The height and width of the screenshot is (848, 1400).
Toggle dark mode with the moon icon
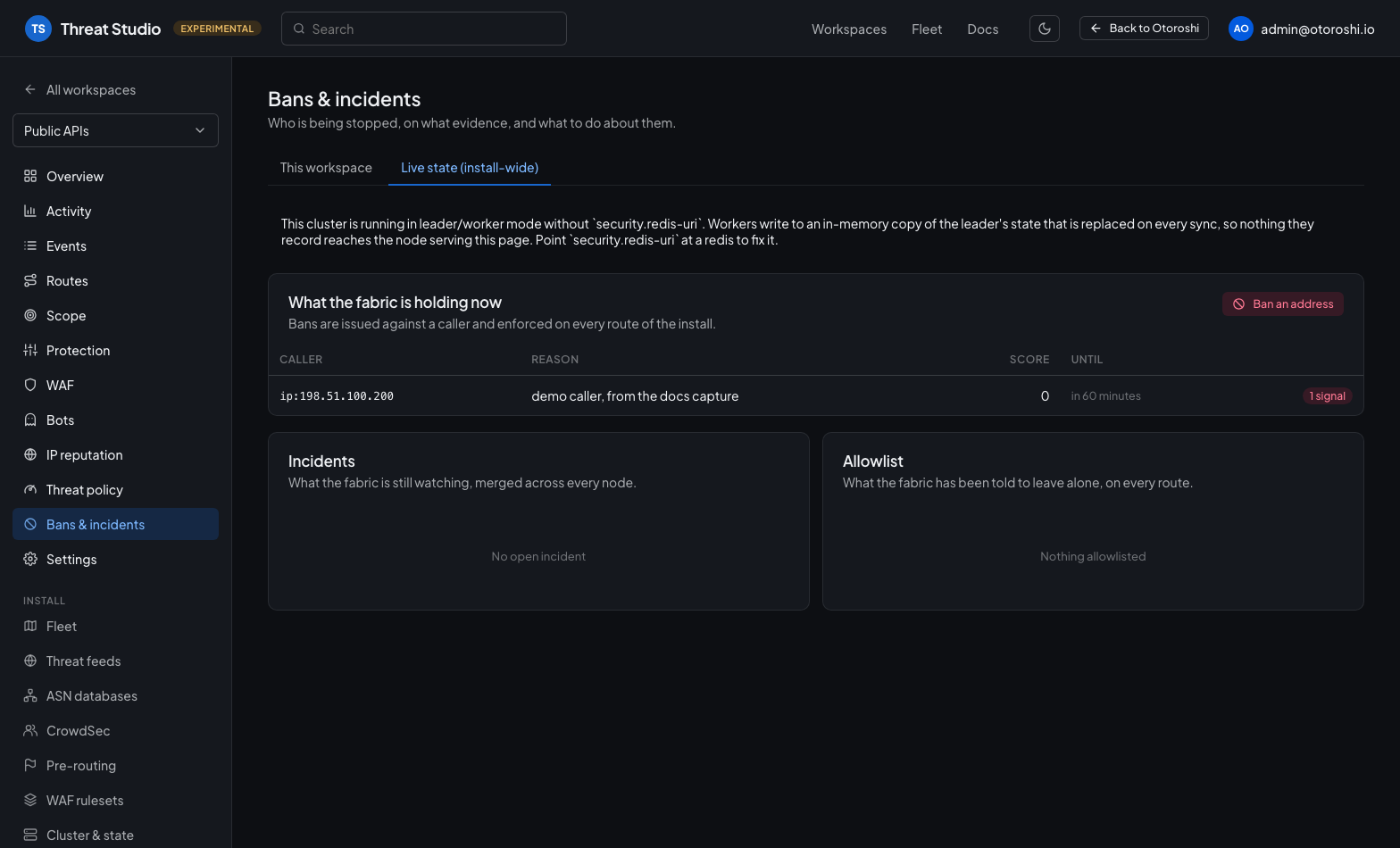pyautogui.click(x=1045, y=29)
